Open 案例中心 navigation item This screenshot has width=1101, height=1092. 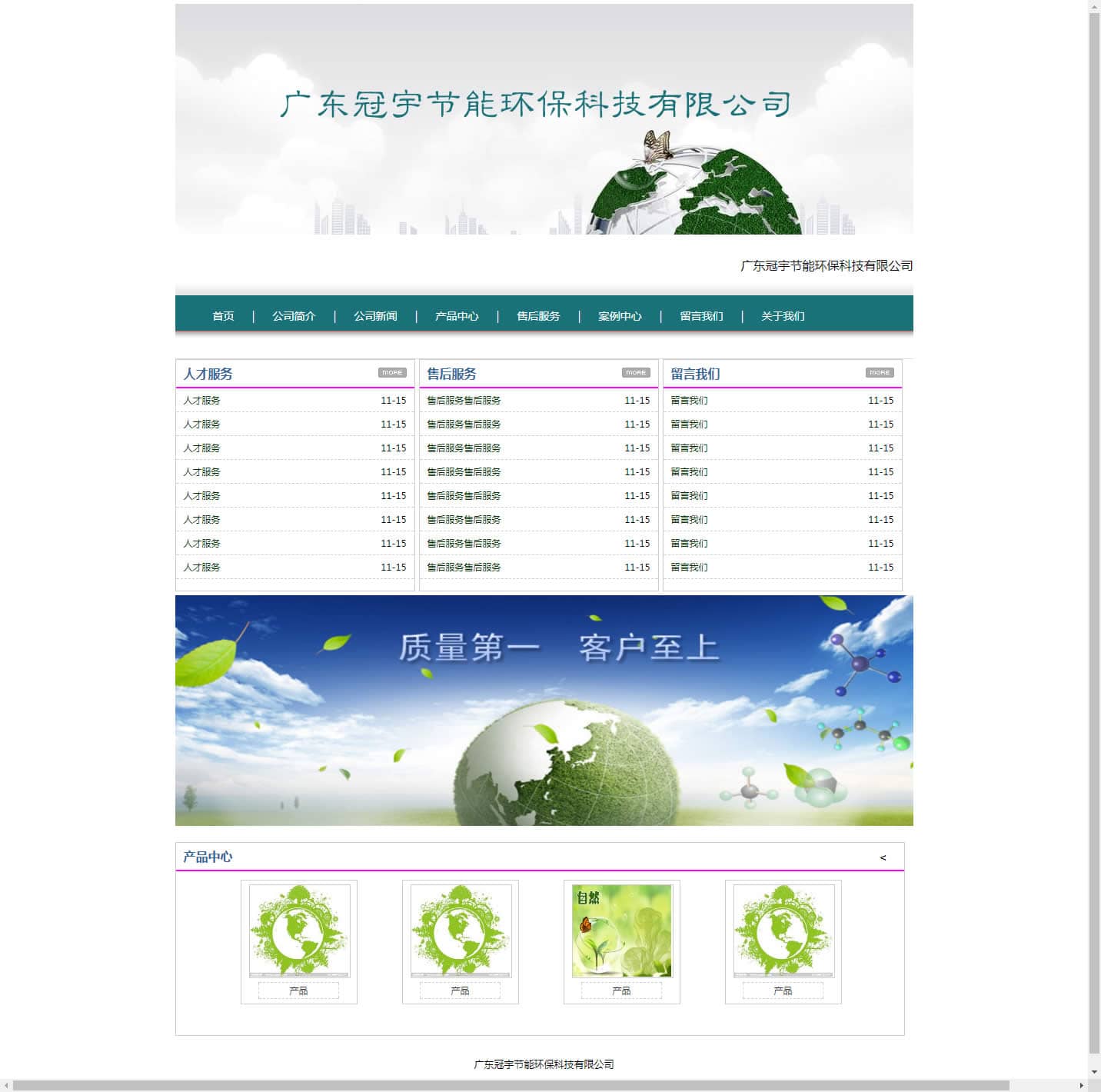620,316
